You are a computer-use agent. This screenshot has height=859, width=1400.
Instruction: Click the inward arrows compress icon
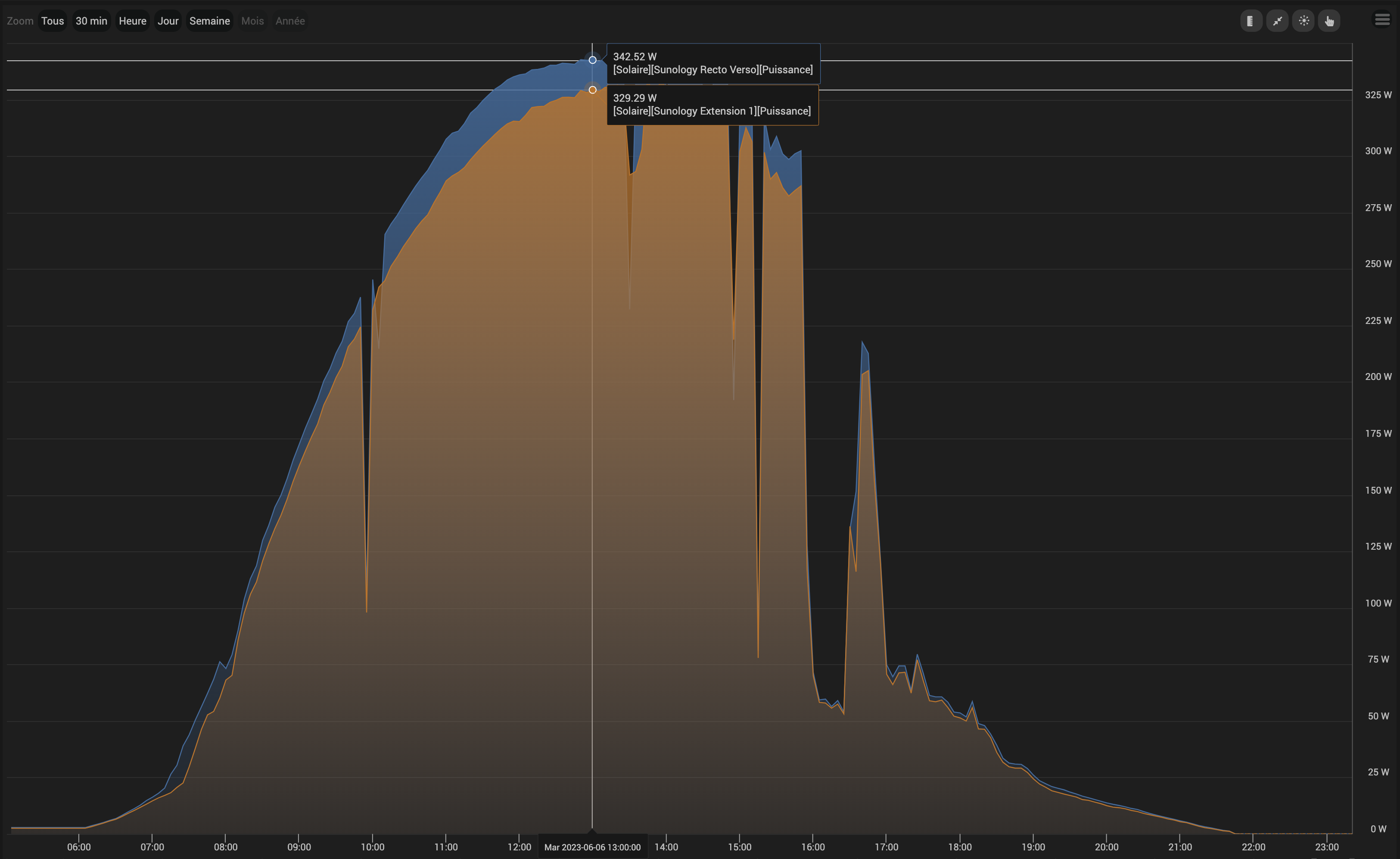(1277, 21)
